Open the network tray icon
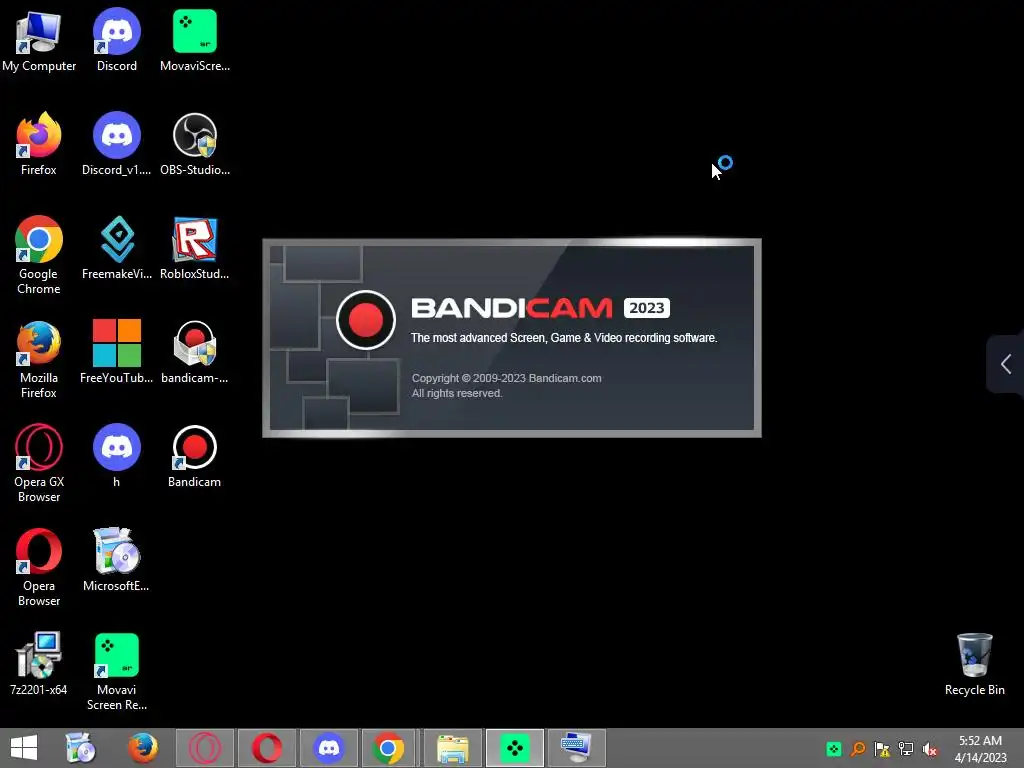This screenshot has height=768, width=1024. pyautogui.click(x=906, y=749)
